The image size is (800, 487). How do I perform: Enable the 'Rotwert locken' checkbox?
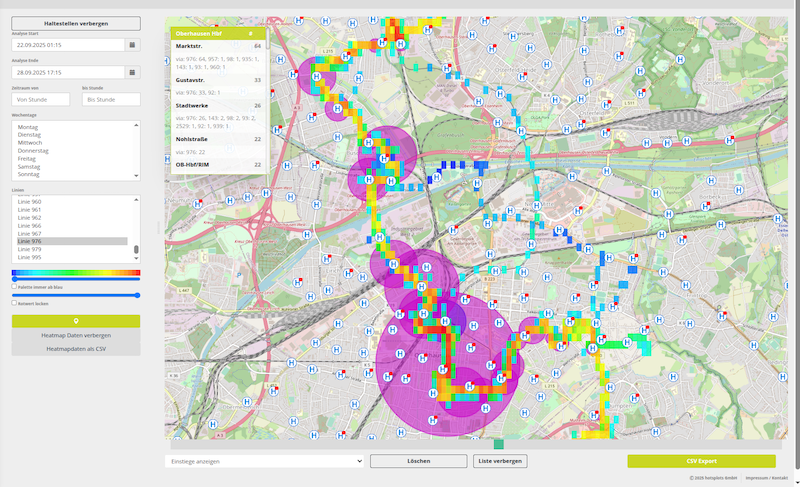(15, 303)
